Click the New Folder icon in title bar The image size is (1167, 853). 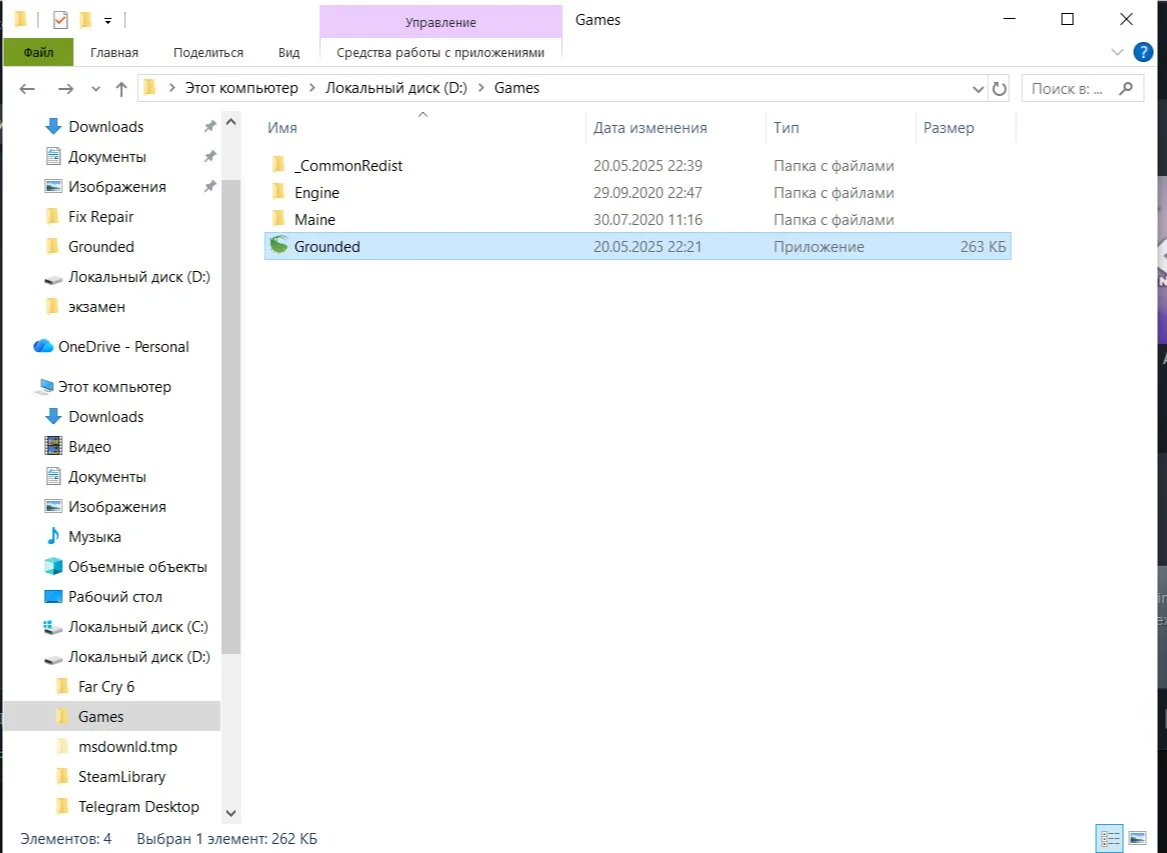tap(86, 19)
